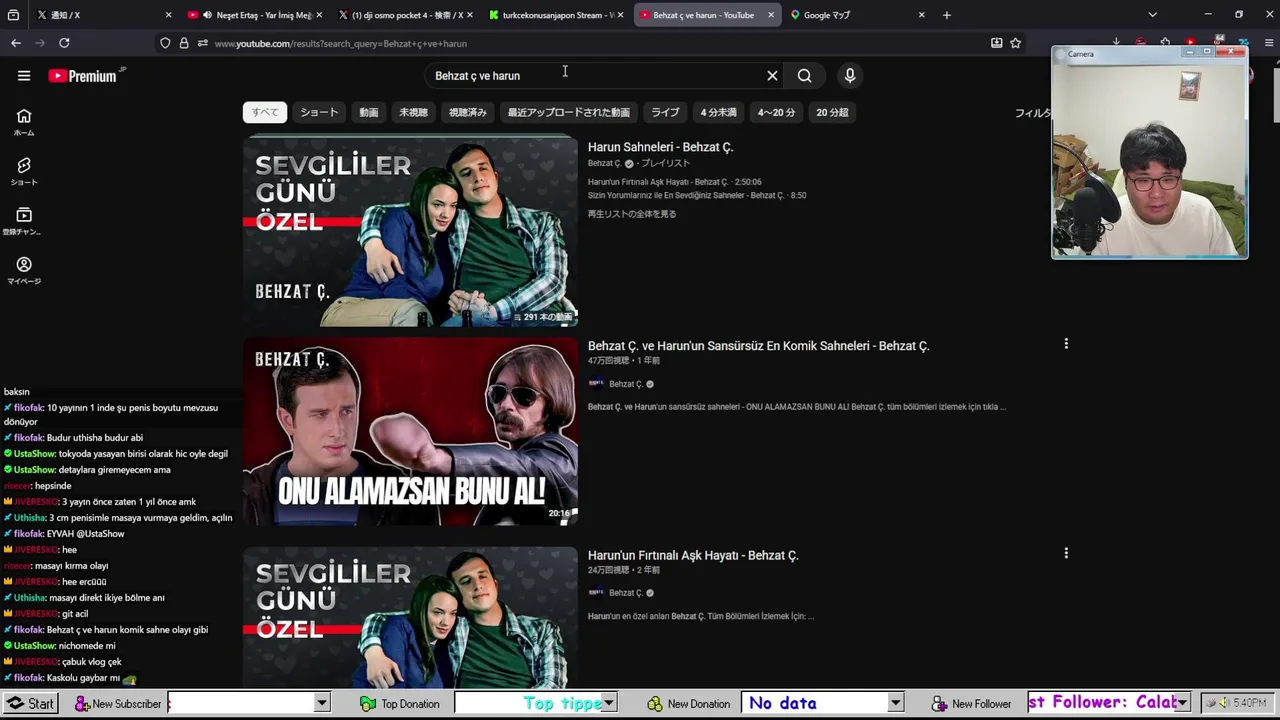Viewport: 1280px width, 720px height.
Task: Select the 視聴済み filter chip
Action: 467,112
